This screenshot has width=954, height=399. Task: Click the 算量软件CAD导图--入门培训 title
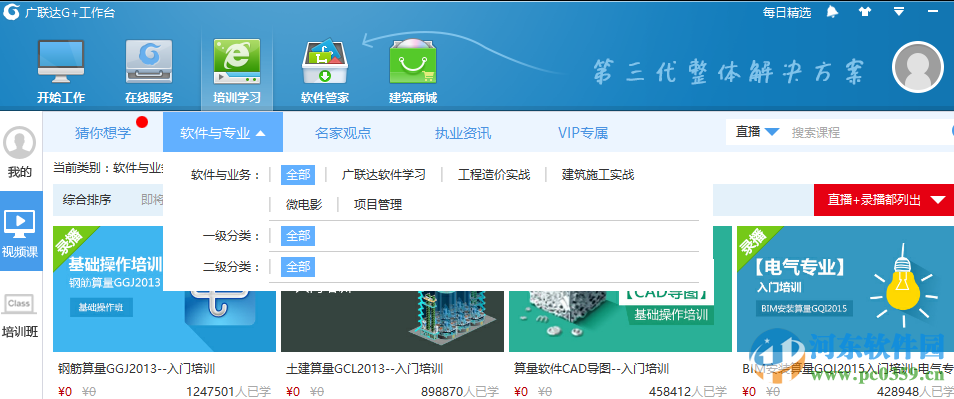click(x=591, y=369)
